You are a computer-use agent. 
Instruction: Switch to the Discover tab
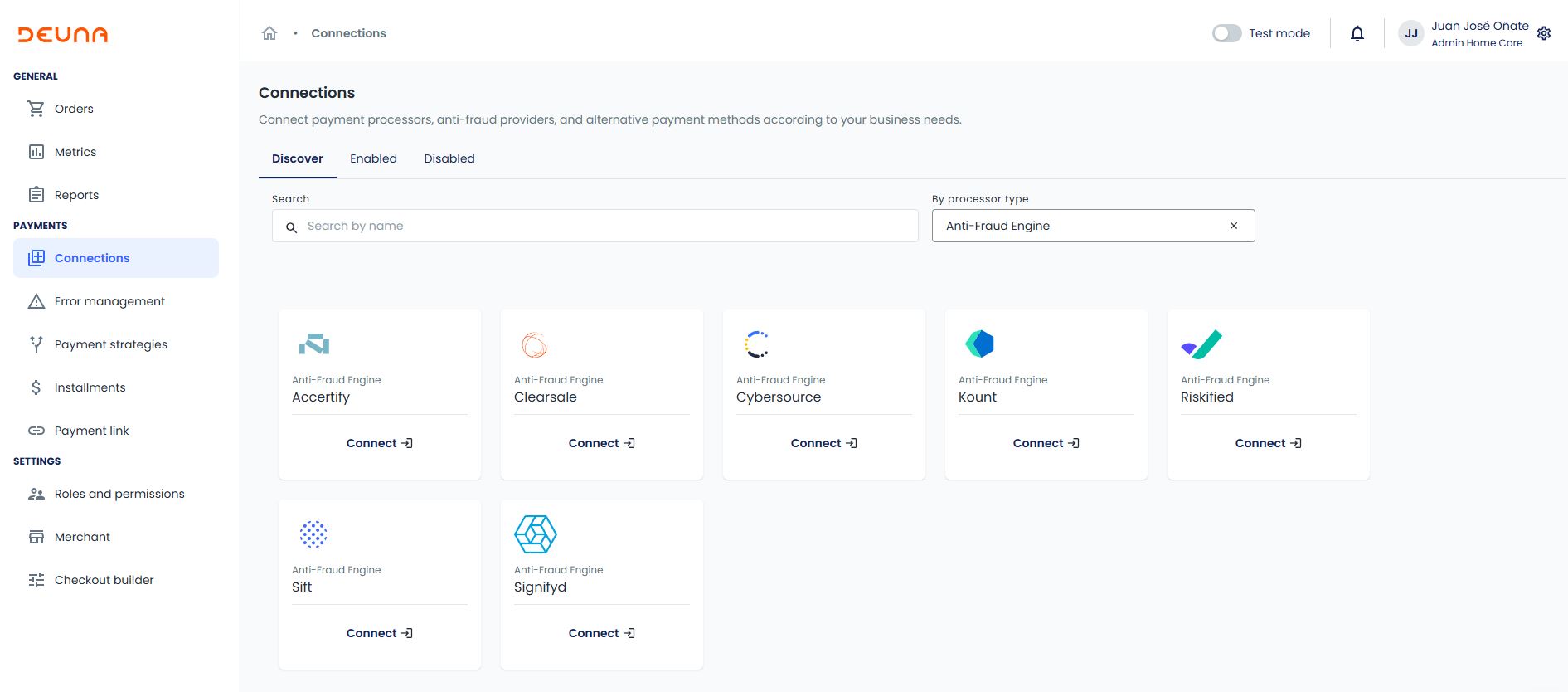pos(298,158)
